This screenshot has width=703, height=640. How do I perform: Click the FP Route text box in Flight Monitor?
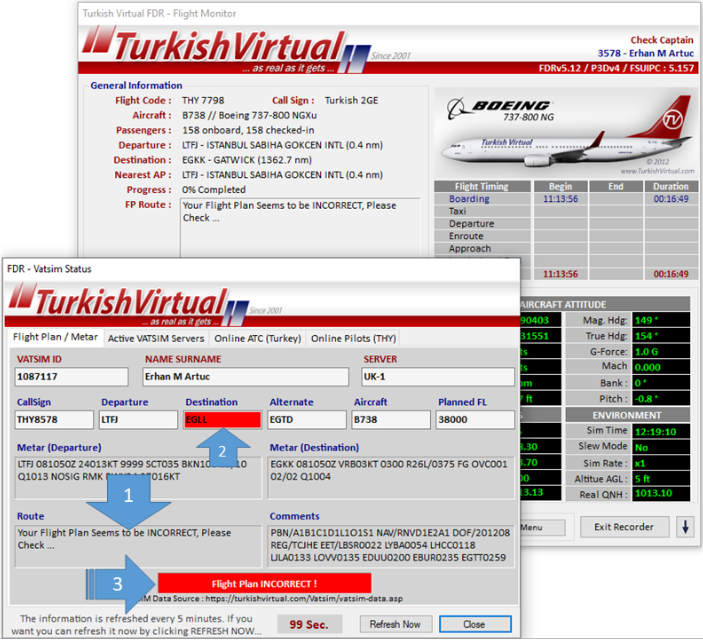coord(300,228)
